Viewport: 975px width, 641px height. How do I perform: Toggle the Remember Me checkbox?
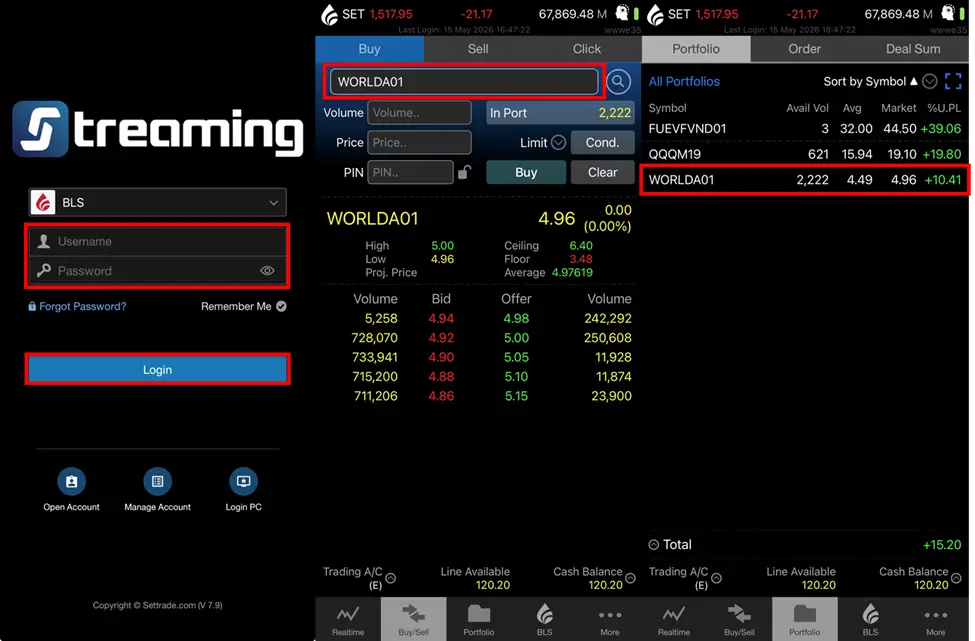[x=281, y=306]
